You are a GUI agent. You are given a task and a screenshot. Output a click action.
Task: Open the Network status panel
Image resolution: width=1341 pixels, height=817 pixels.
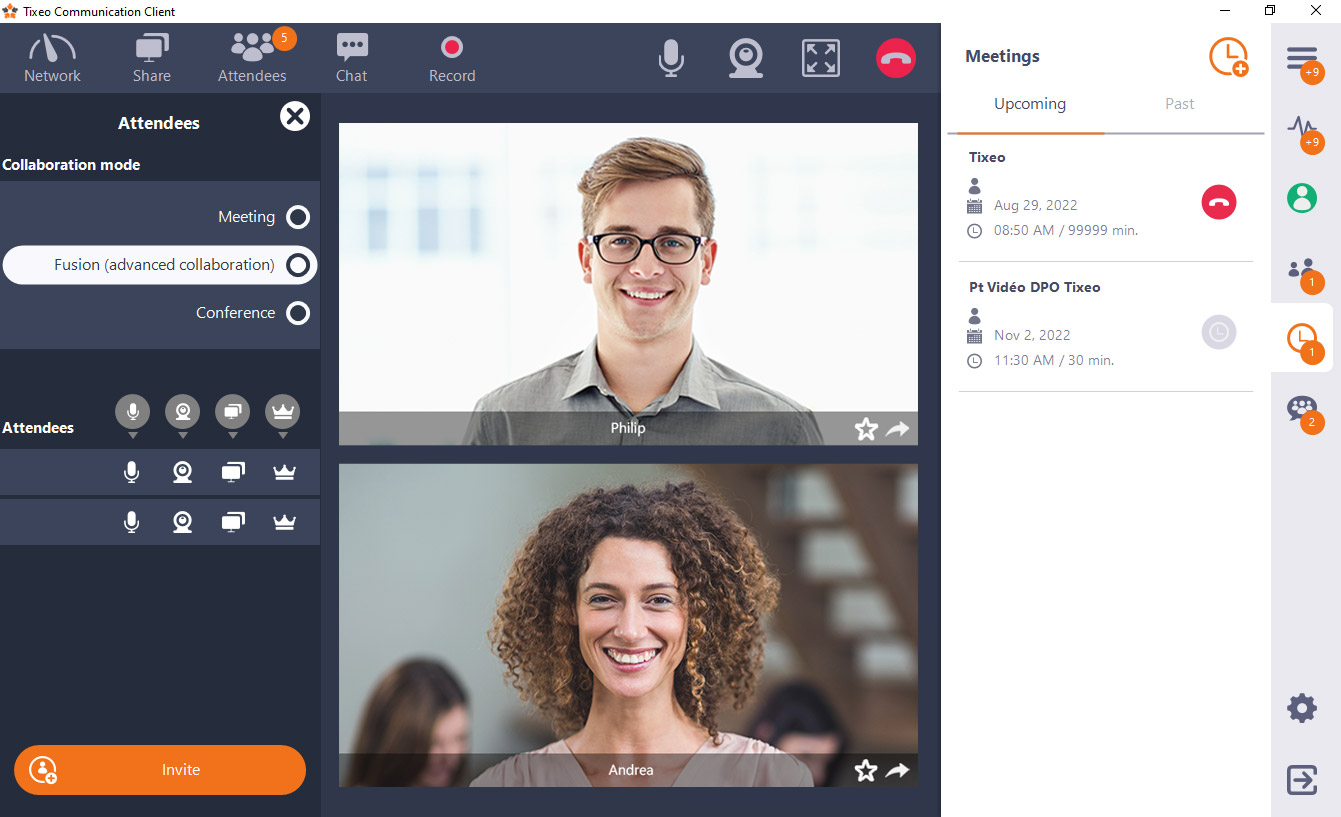(x=52, y=58)
